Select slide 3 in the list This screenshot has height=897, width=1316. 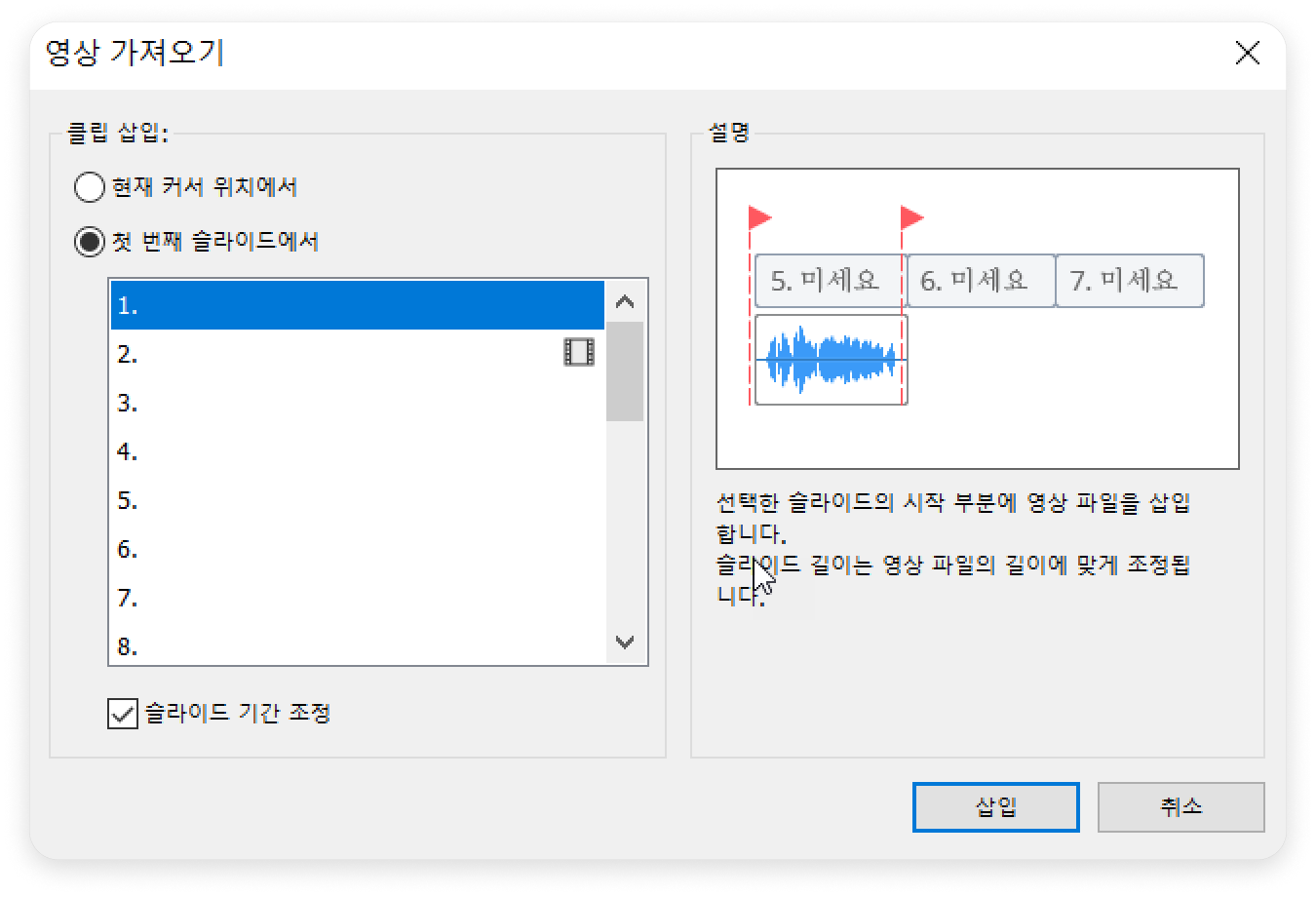[358, 403]
